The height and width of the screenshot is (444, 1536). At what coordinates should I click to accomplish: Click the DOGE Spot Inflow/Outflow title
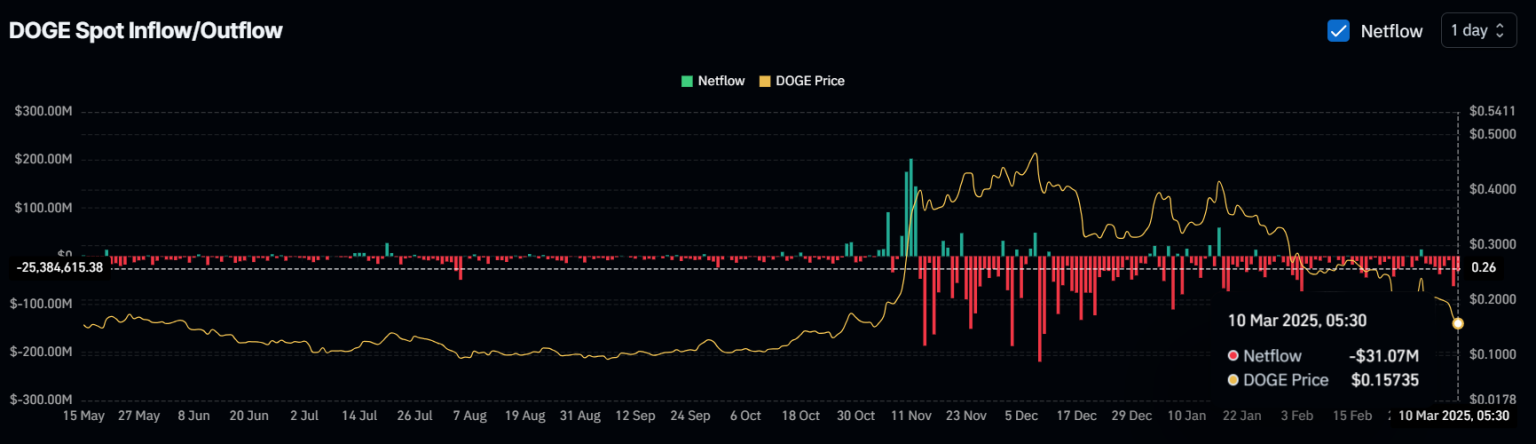point(146,31)
